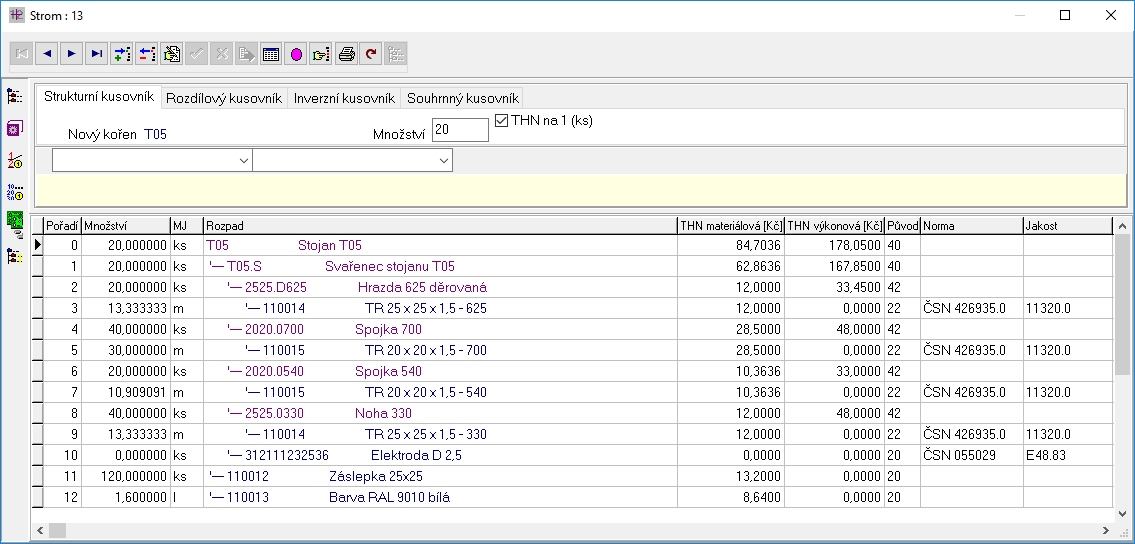Open the sidebar tree structure icon at top
Viewport: 1135px width, 544px height.
14,96
